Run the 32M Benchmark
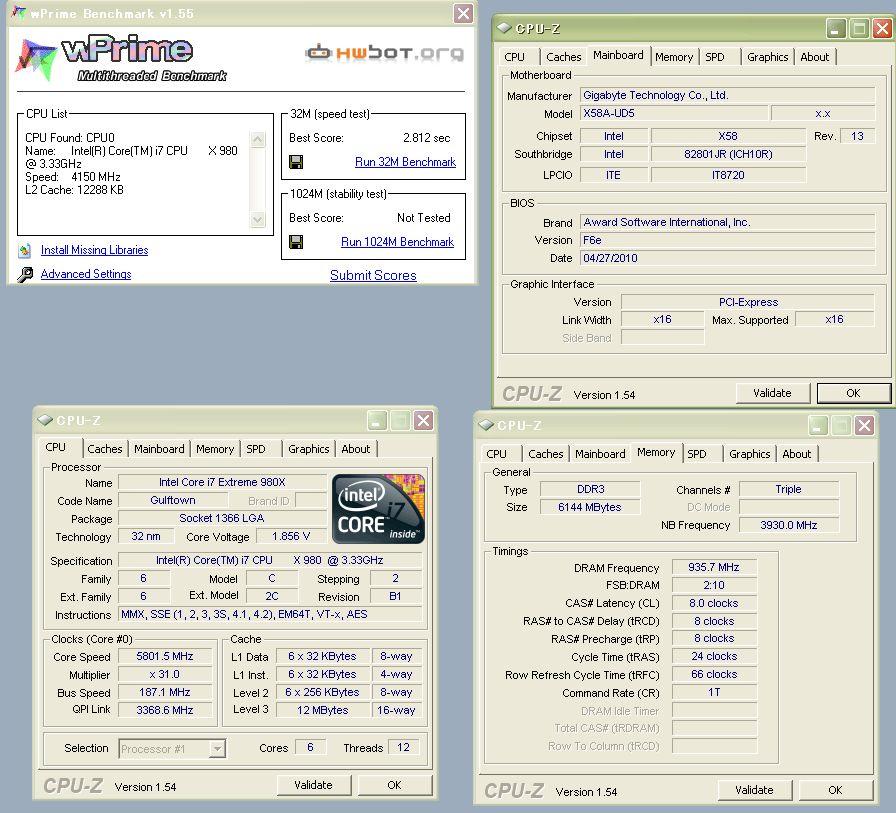896x813 pixels. tap(405, 162)
